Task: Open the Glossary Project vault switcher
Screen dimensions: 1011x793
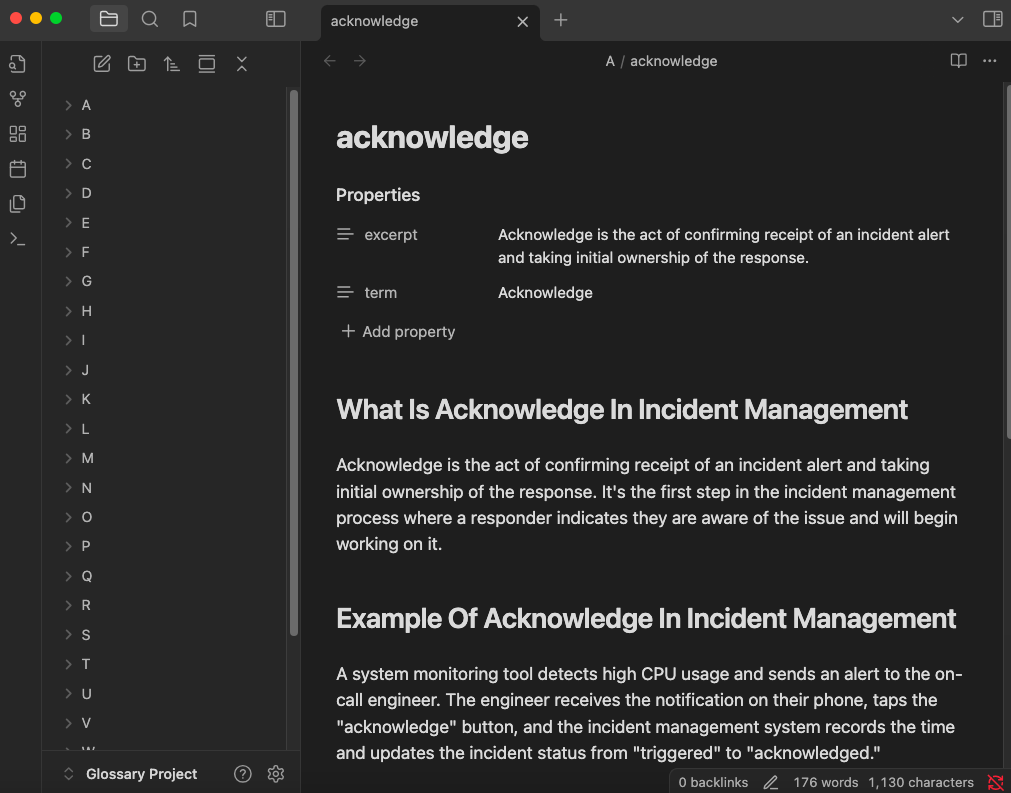Action: coord(130,774)
